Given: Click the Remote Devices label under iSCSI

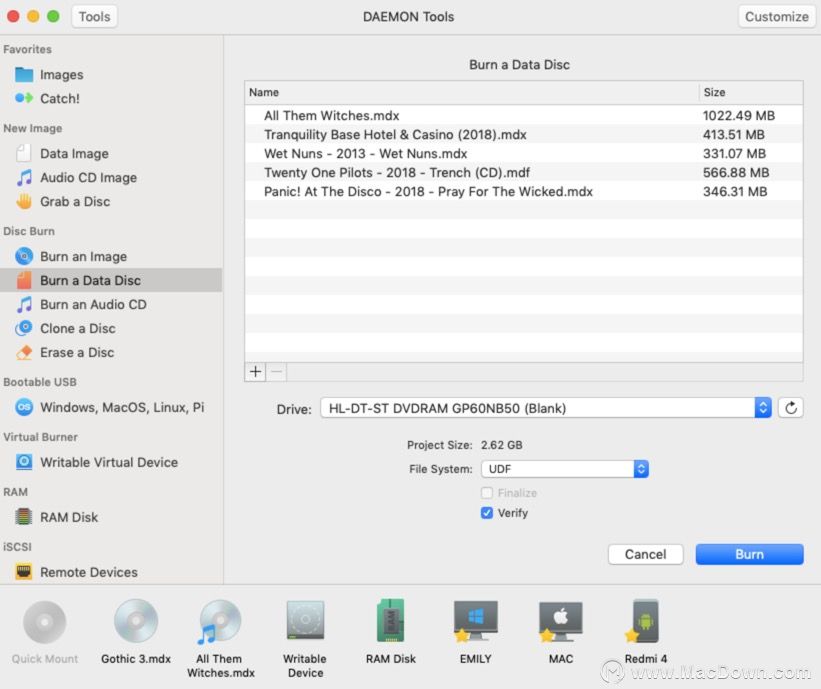Looking at the screenshot, I should [89, 572].
